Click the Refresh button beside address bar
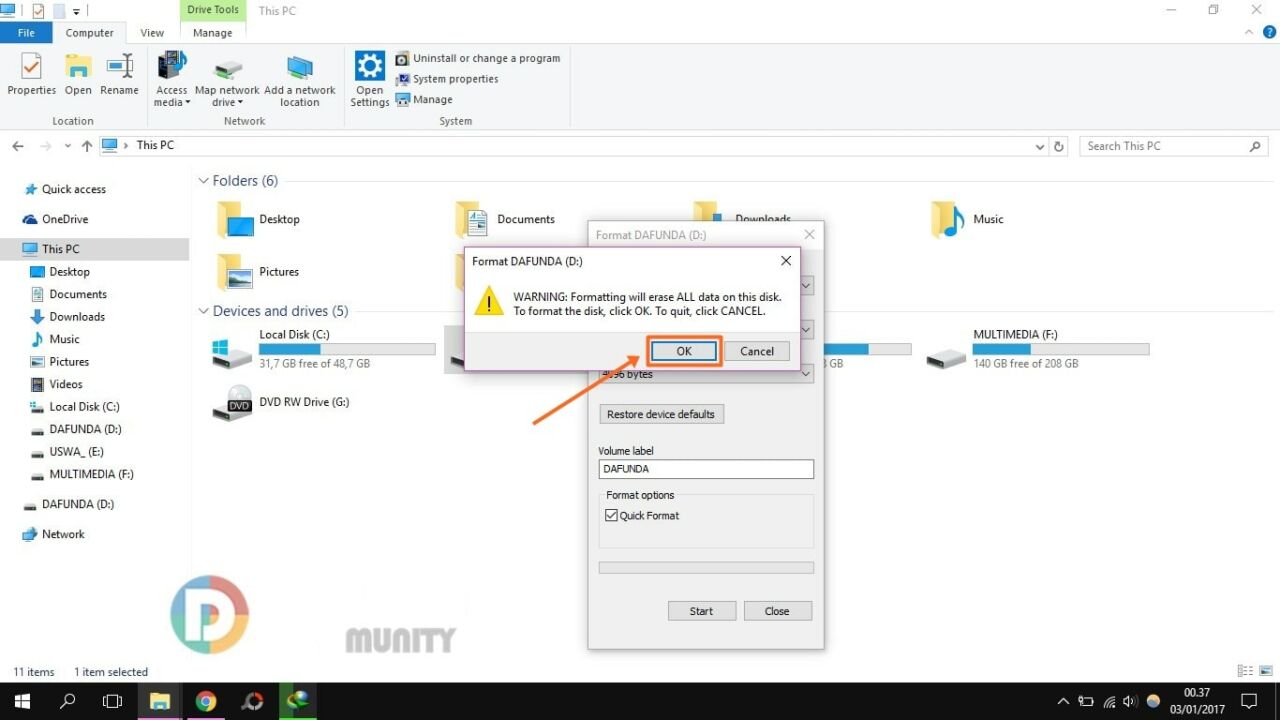Image resolution: width=1280 pixels, height=720 pixels. pos(1059,146)
